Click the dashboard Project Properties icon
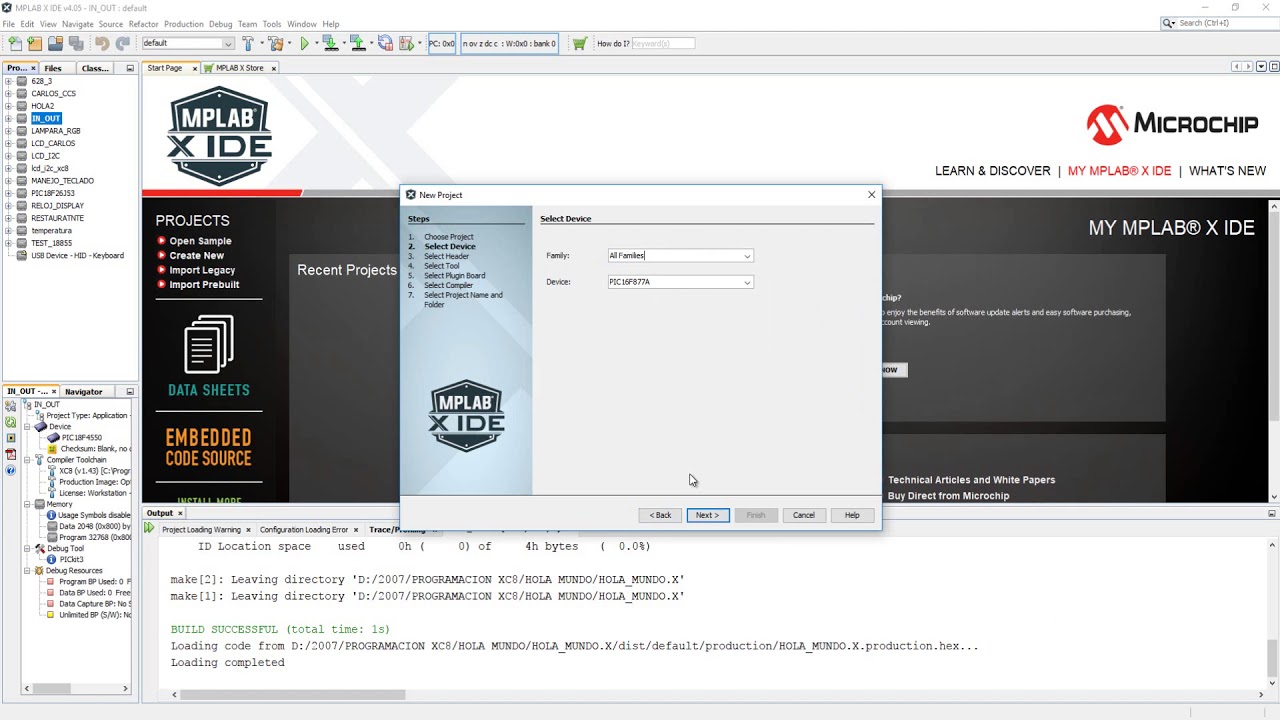The height and width of the screenshot is (720, 1280). (10, 406)
